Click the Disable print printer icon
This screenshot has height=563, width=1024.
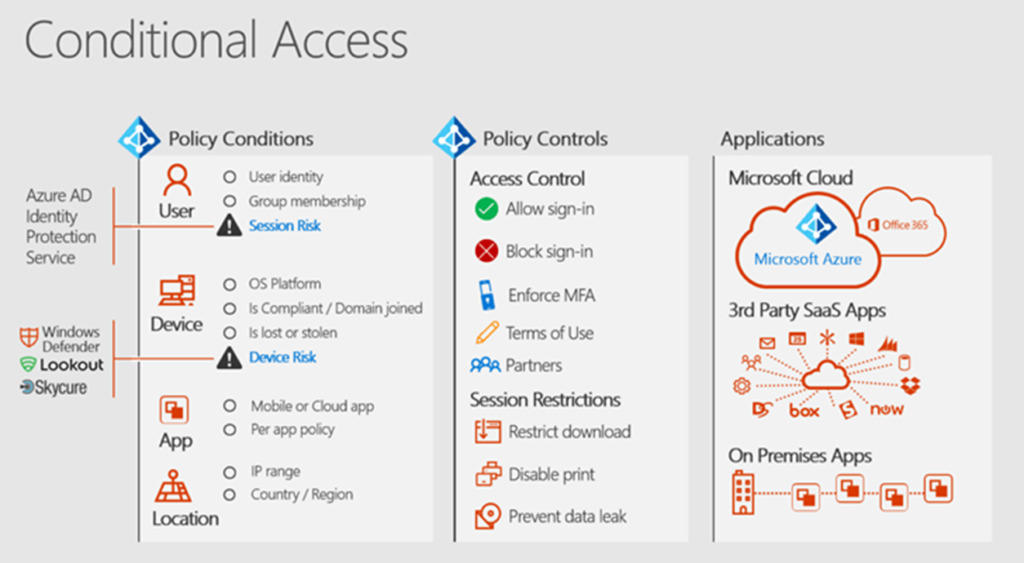[488, 474]
